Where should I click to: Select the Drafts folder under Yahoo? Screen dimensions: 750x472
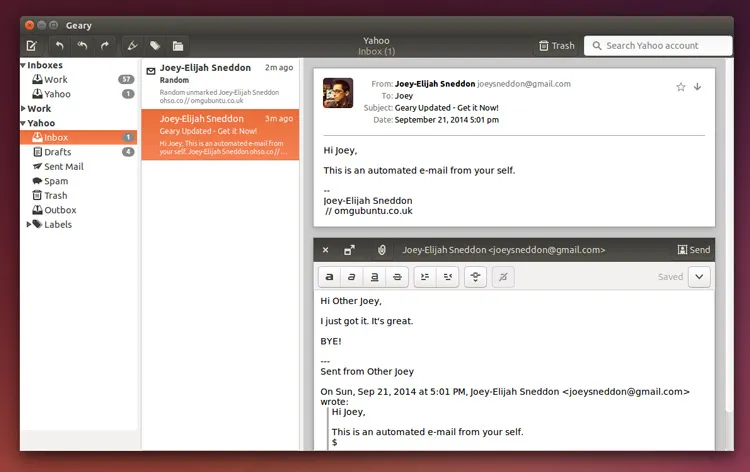tap(57, 152)
